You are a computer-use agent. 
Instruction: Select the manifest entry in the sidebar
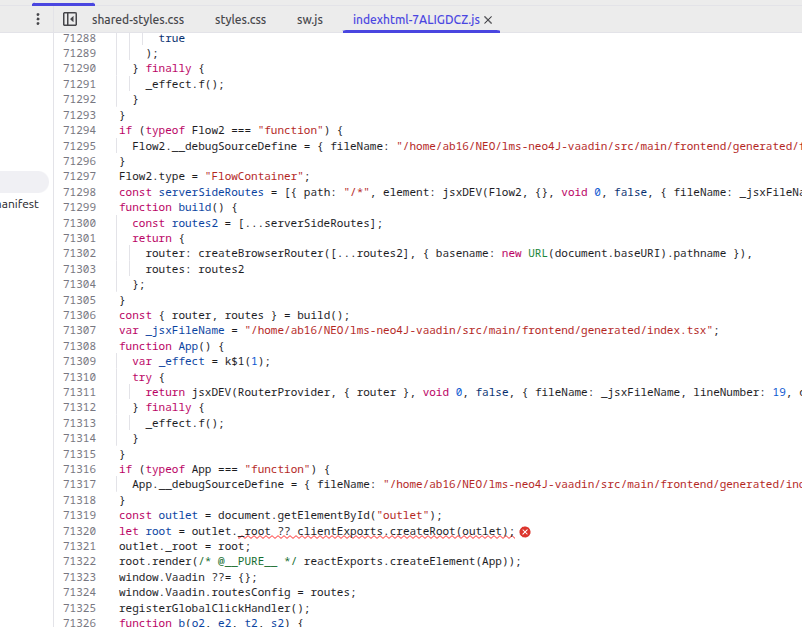(x=20, y=204)
